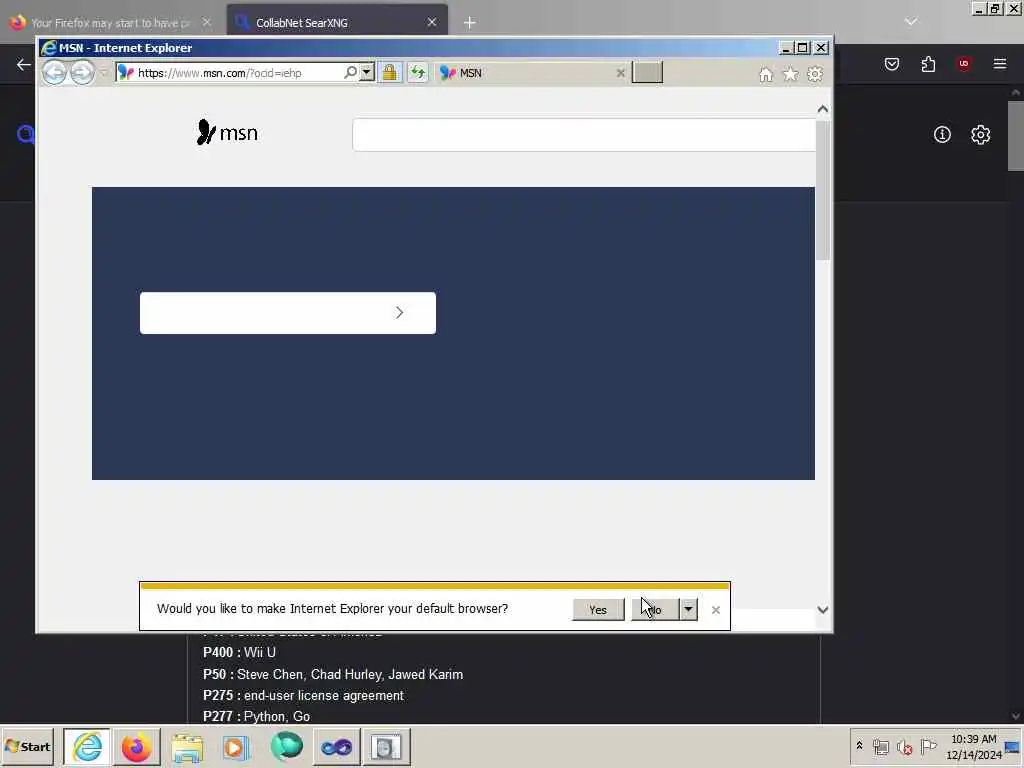Image resolution: width=1024 pixels, height=768 pixels.
Task: Click Show desktop button in tray
Action: coord(1013,747)
